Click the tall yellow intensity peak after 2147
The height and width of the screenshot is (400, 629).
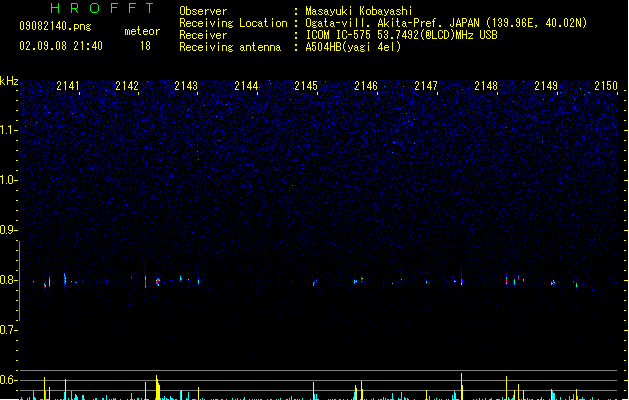point(462,386)
